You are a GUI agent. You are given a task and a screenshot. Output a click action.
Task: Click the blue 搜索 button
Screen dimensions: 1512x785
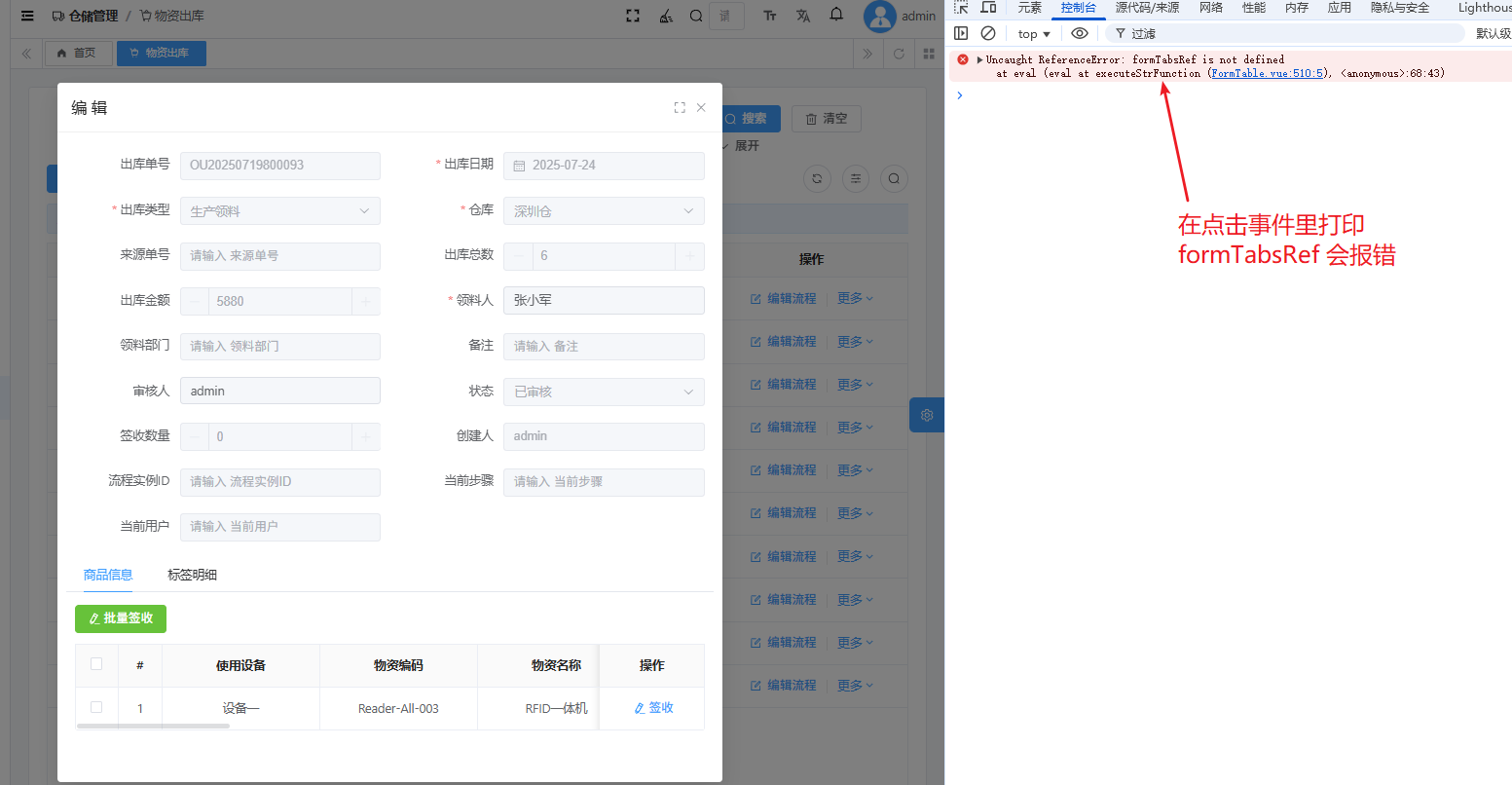(748, 118)
